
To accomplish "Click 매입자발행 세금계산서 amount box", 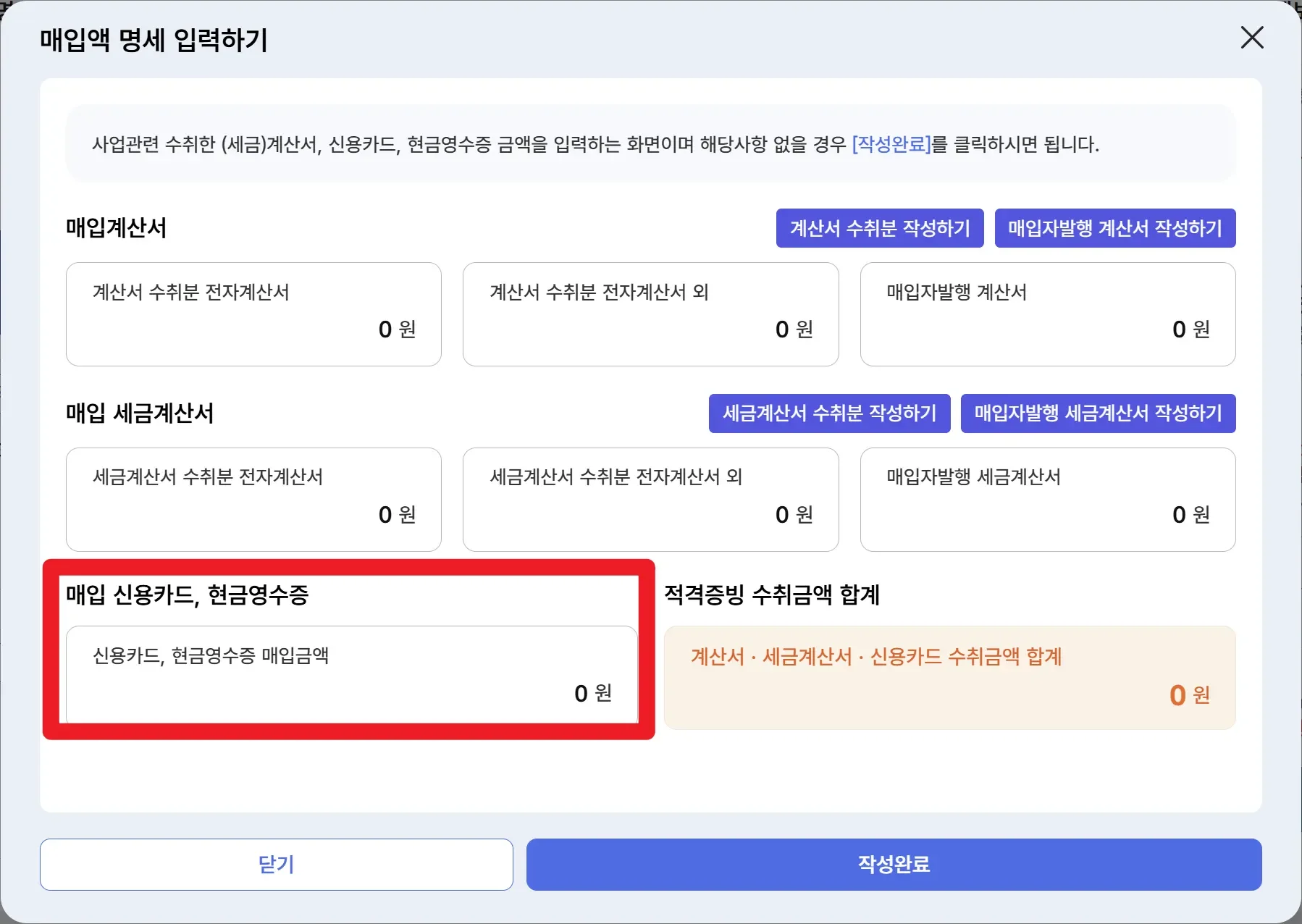I will pyautogui.click(x=1047, y=500).
